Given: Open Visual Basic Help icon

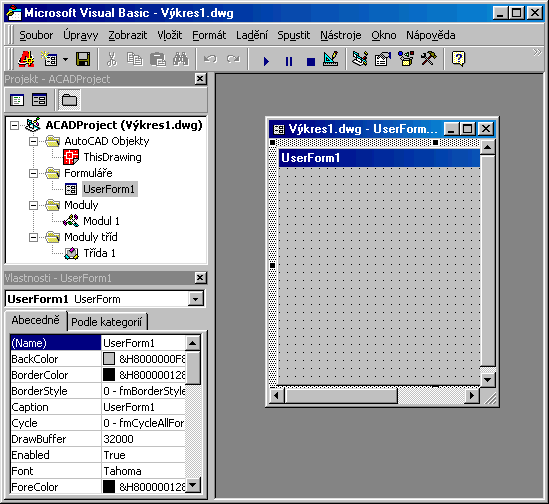Looking at the screenshot, I should (x=459, y=59).
